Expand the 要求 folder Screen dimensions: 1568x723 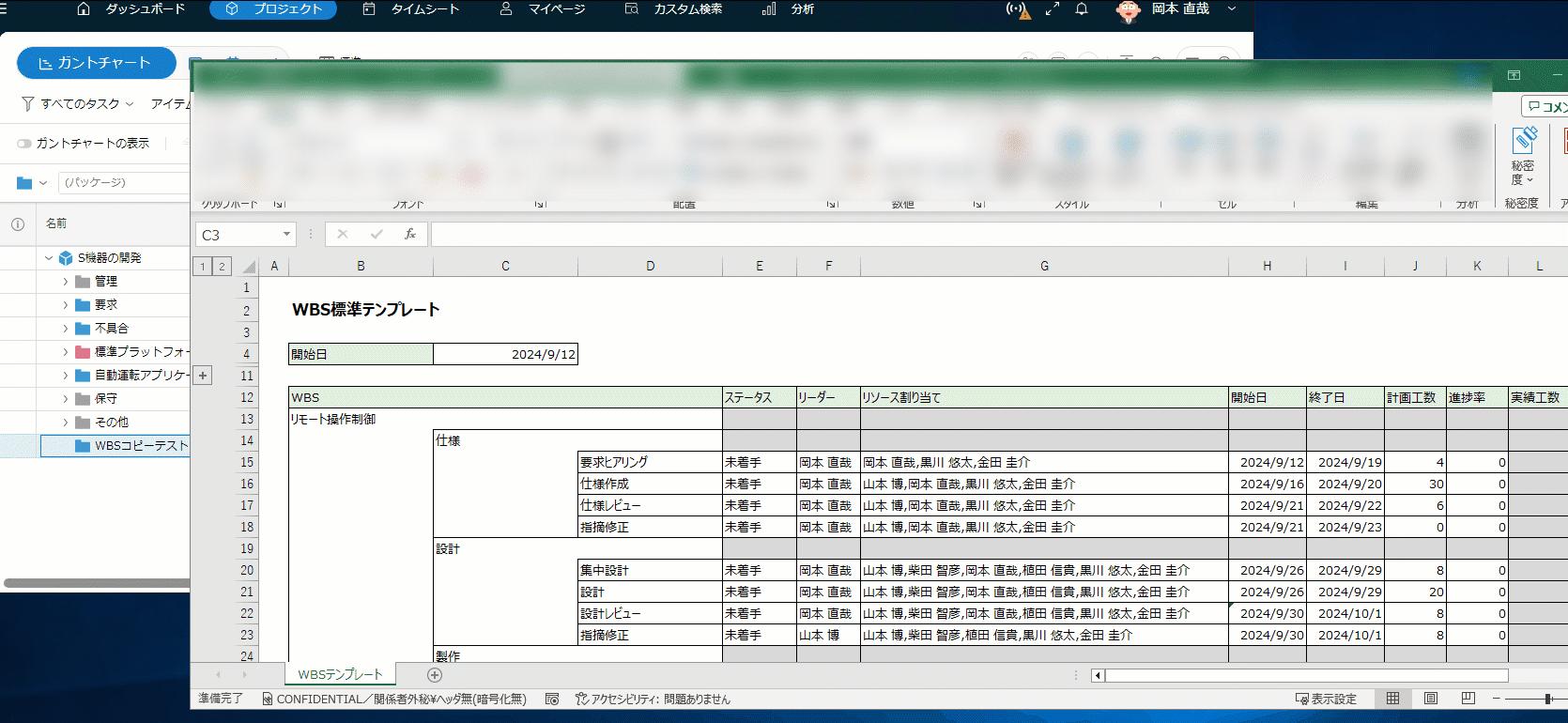point(65,305)
